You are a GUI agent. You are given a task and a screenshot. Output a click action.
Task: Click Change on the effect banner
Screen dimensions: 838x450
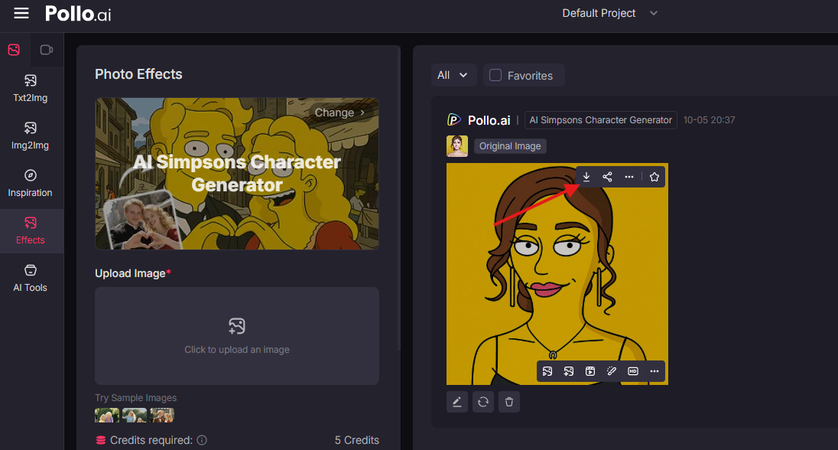340,113
